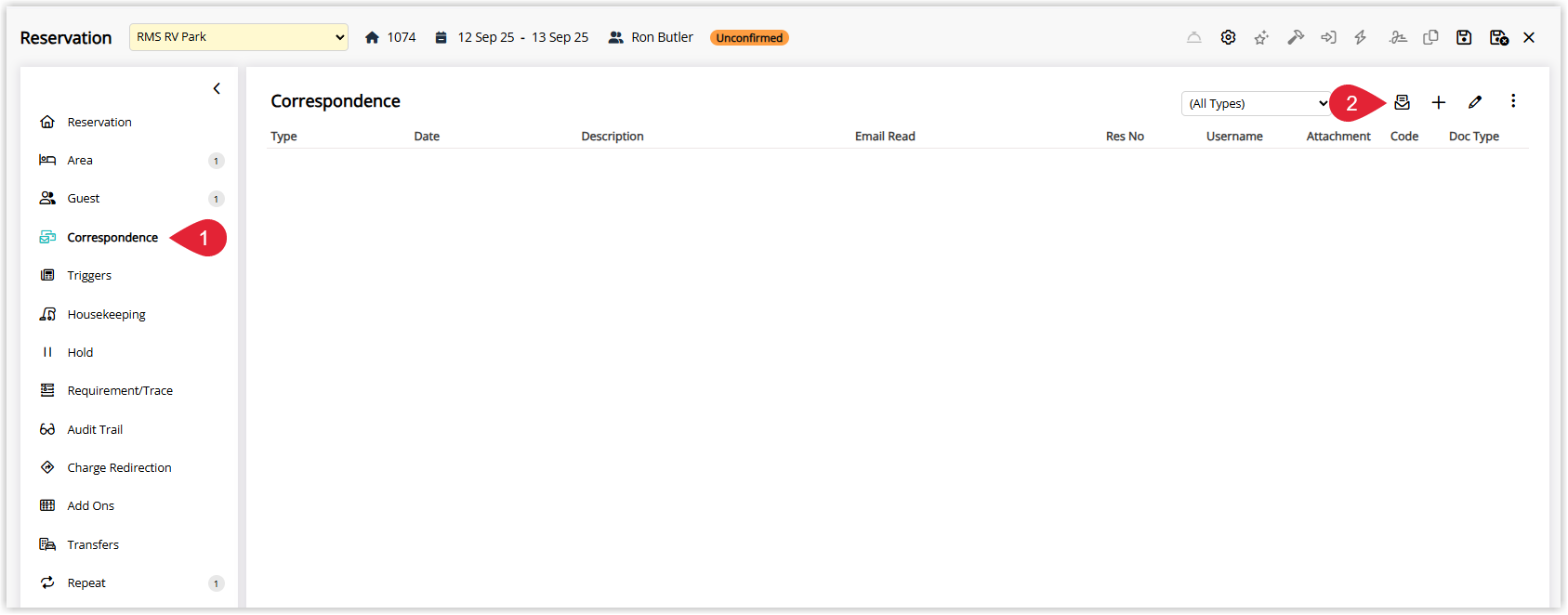The width and height of the screenshot is (1568, 615).
Task: Click the sparkle stars icon
Action: [x=1261, y=38]
